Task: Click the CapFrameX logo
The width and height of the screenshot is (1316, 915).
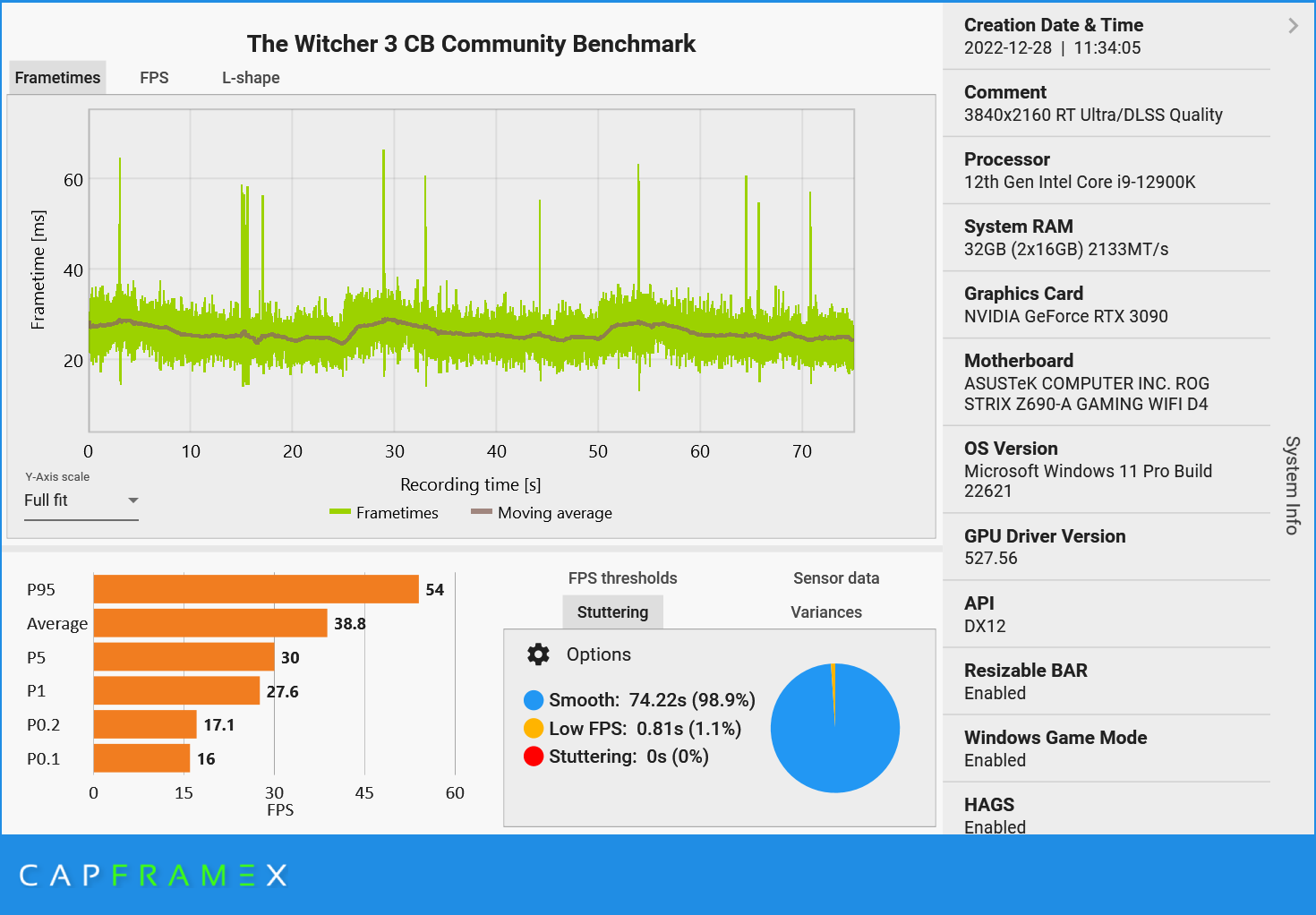Action: 150,875
